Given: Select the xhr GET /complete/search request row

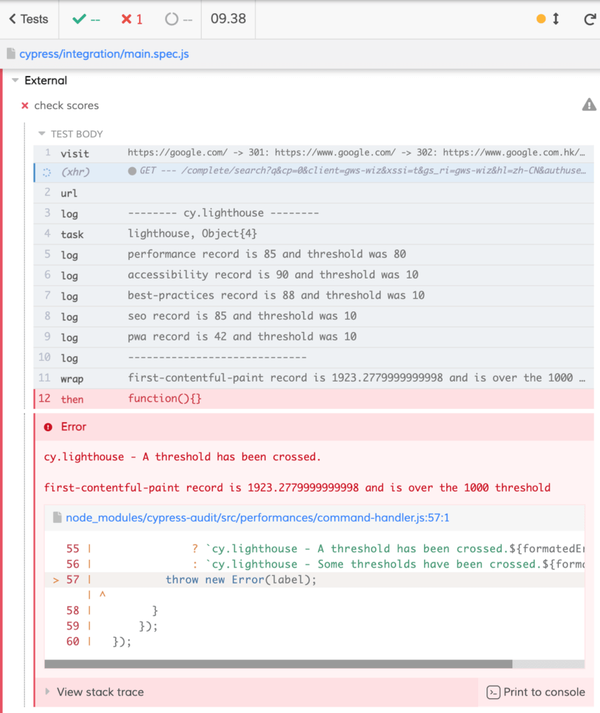Looking at the screenshot, I should pyautogui.click(x=313, y=172).
